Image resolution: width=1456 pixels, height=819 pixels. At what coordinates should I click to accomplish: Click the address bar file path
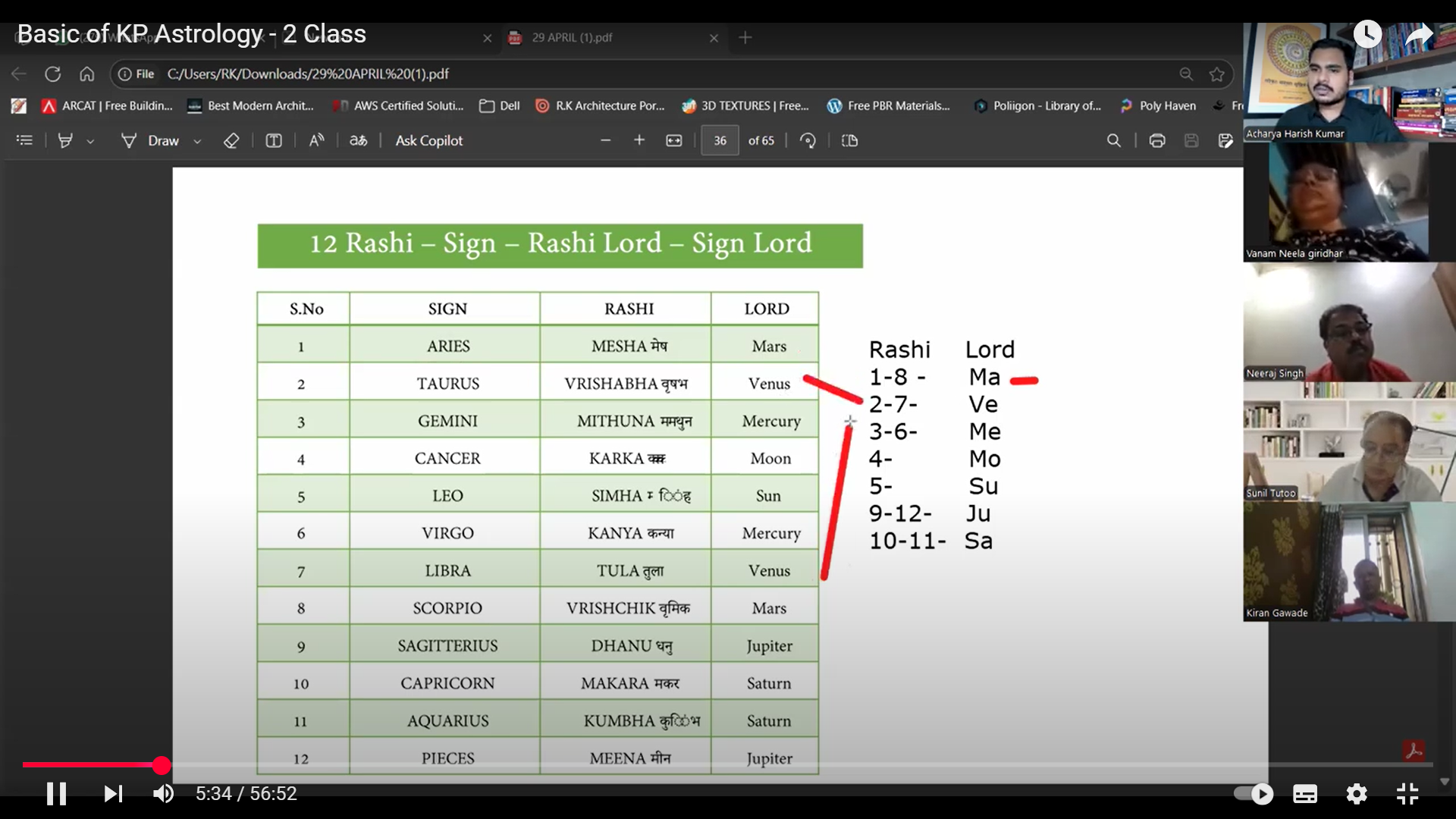tap(308, 74)
